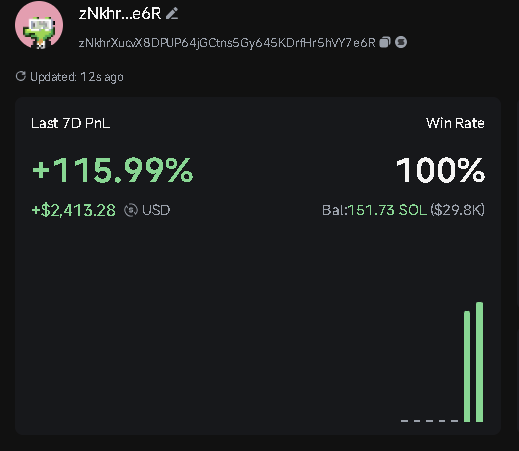The width and height of the screenshot is (519, 451).
Task: Copy the wallet address with copy icon
Action: pyautogui.click(x=385, y=42)
